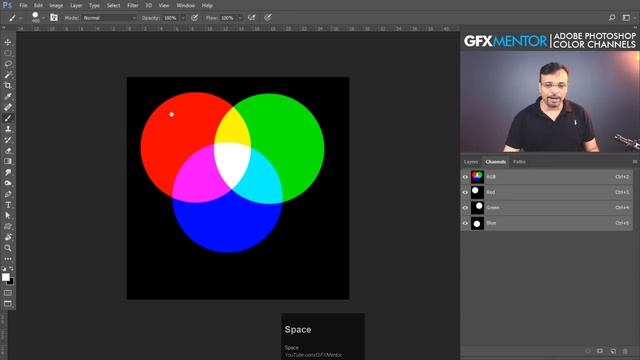Hide the Blue channel eye

tap(465, 223)
